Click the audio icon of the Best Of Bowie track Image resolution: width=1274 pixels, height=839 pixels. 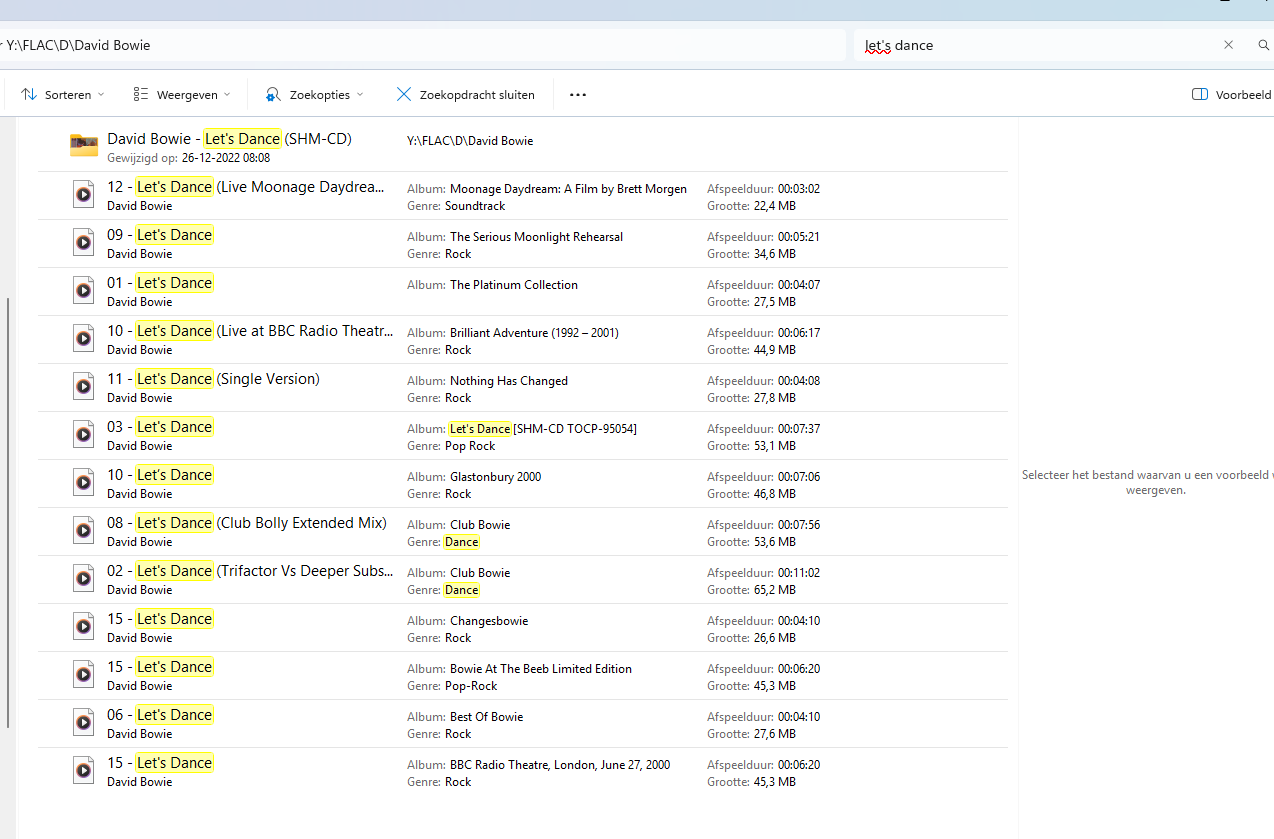coord(84,723)
